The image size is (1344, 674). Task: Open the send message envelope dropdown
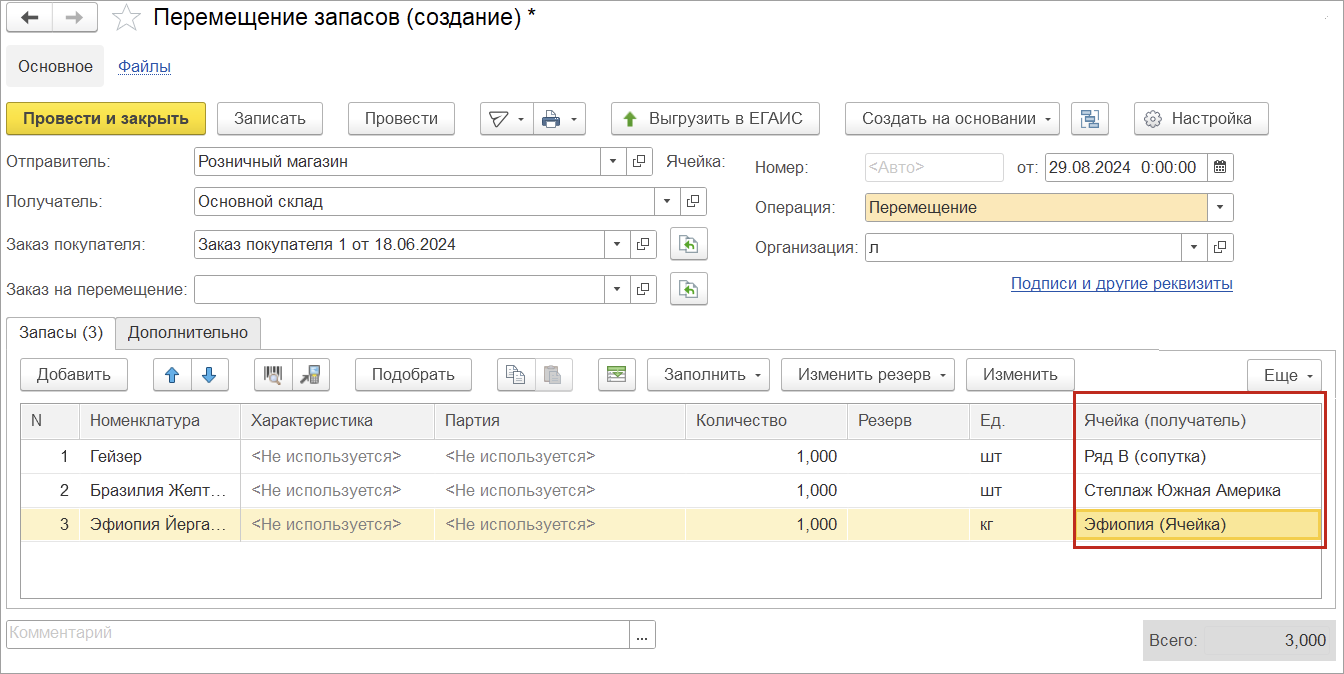[x=507, y=118]
